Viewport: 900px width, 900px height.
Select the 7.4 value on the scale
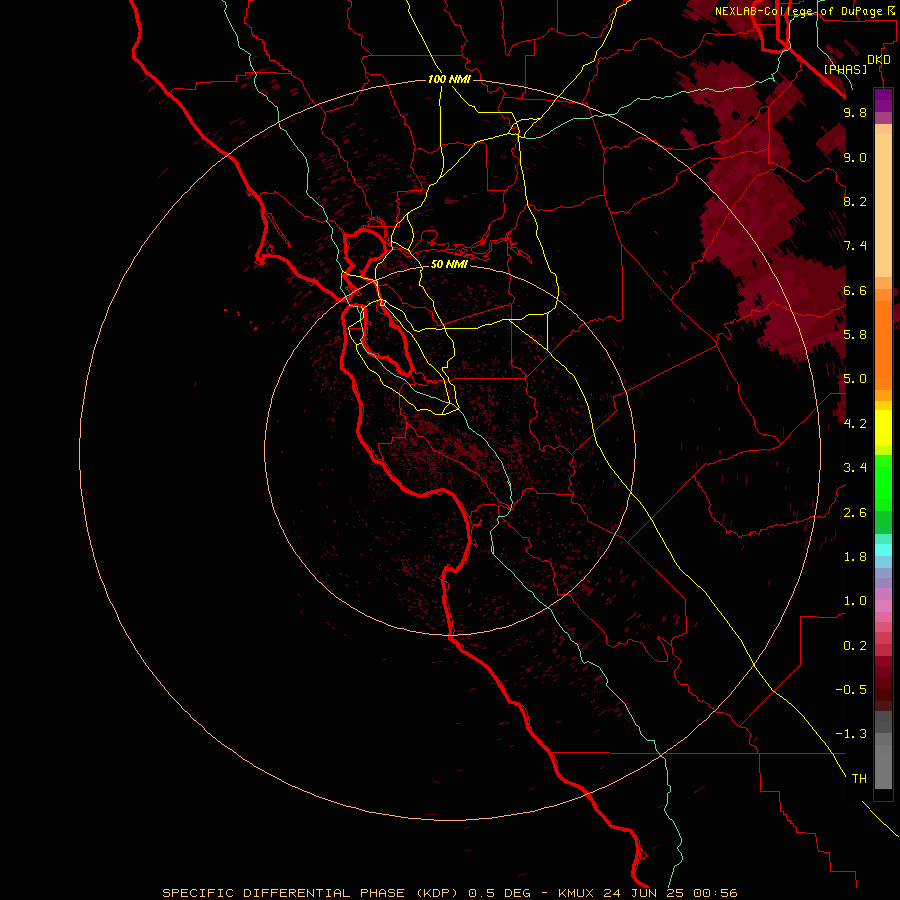[x=855, y=246]
